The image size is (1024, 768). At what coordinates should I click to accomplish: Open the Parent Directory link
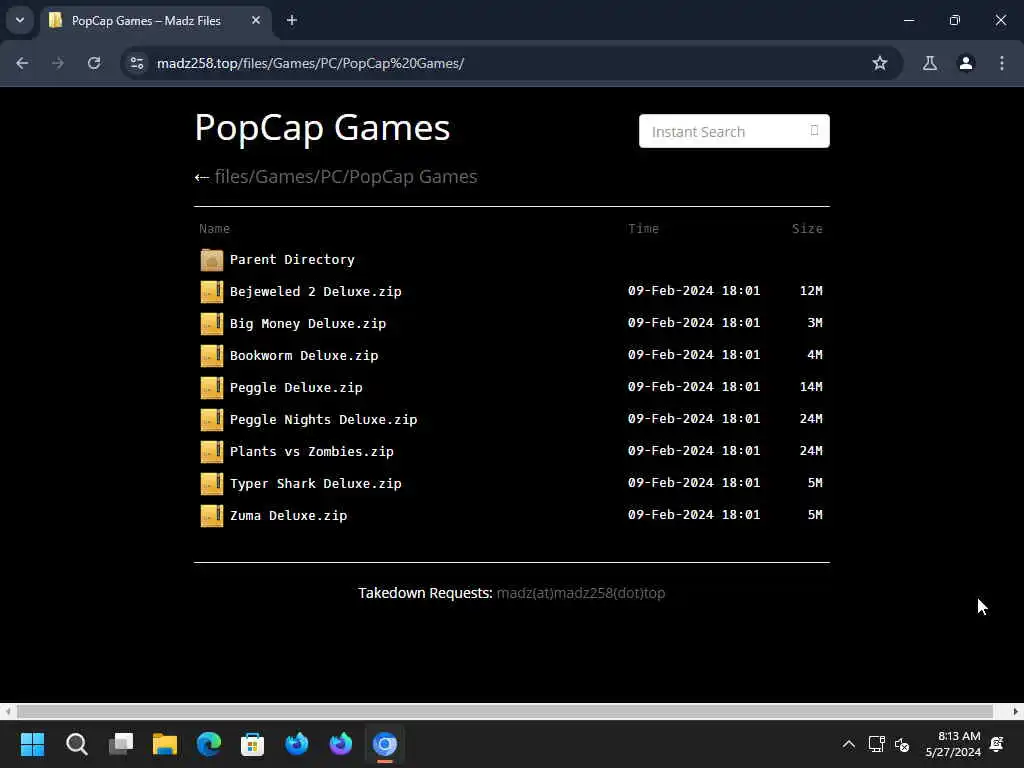(292, 259)
